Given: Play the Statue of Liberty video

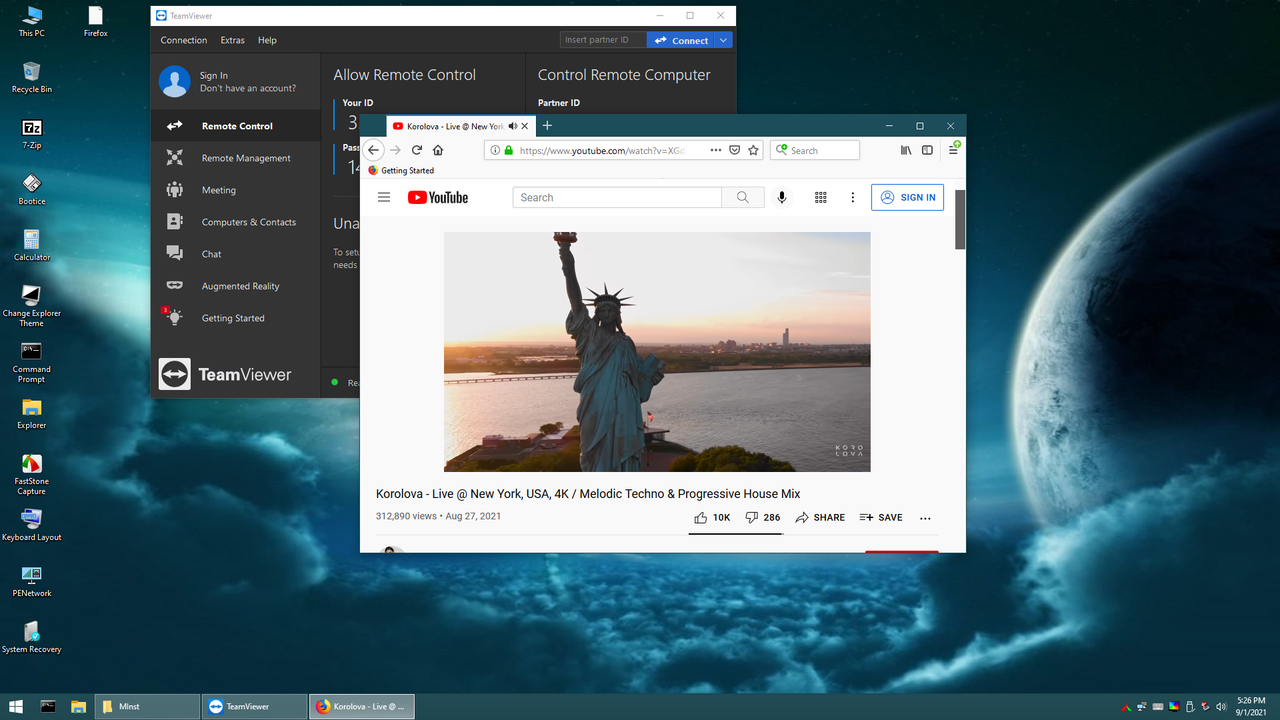Looking at the screenshot, I should point(657,352).
